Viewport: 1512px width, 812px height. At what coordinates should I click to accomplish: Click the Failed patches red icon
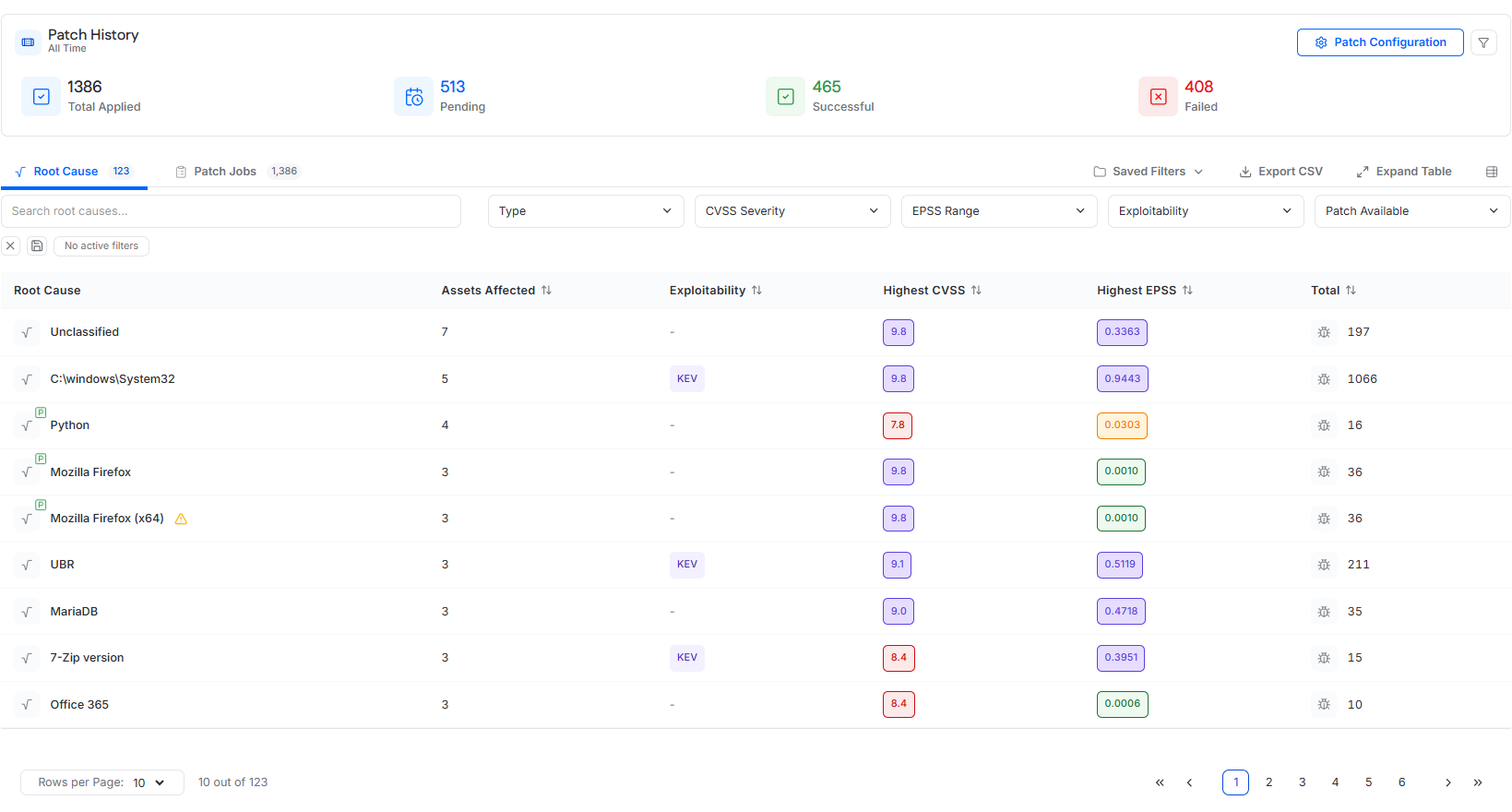[x=1158, y=97]
